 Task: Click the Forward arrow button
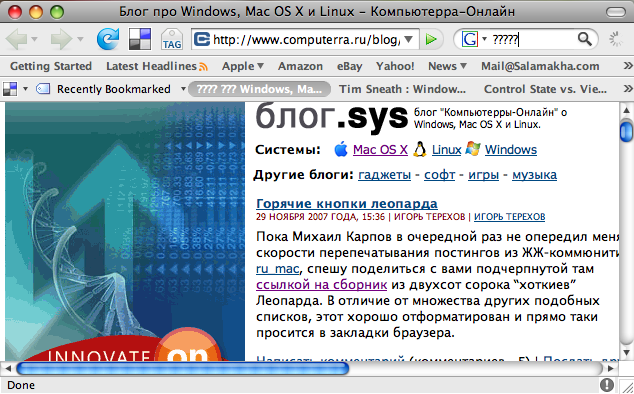[61, 39]
